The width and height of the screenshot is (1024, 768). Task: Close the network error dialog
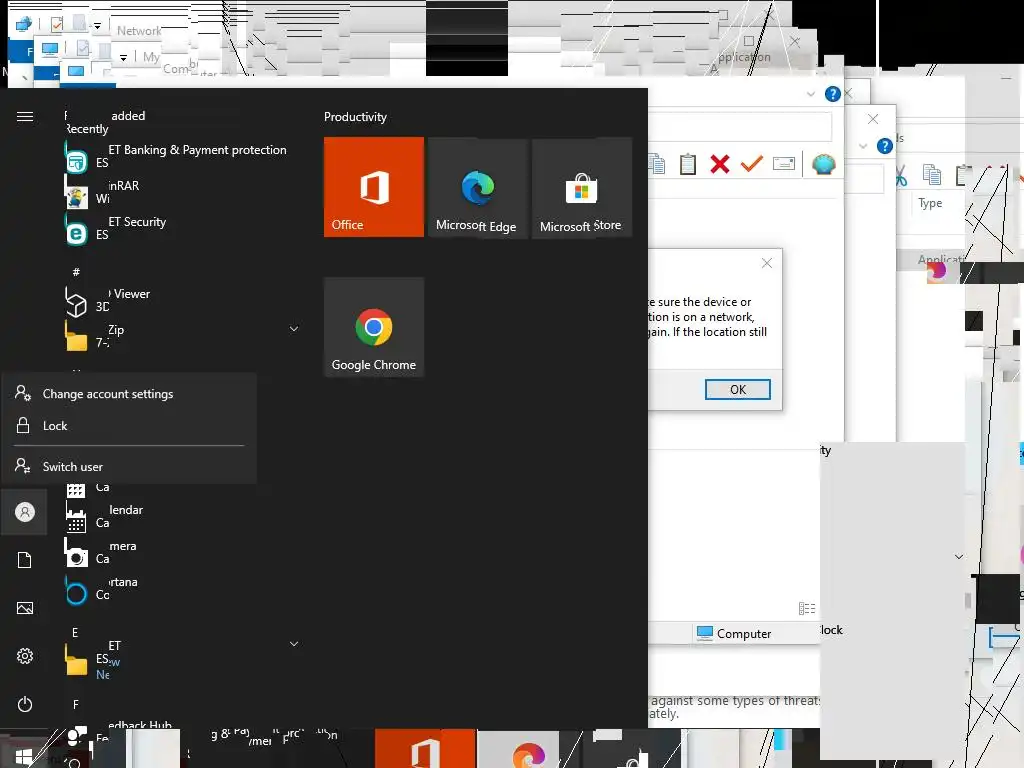[767, 263]
